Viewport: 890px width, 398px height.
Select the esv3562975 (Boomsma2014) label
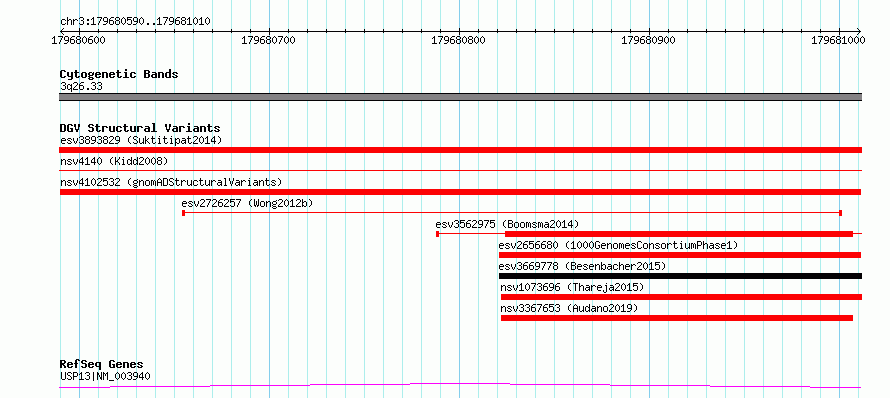click(x=507, y=224)
